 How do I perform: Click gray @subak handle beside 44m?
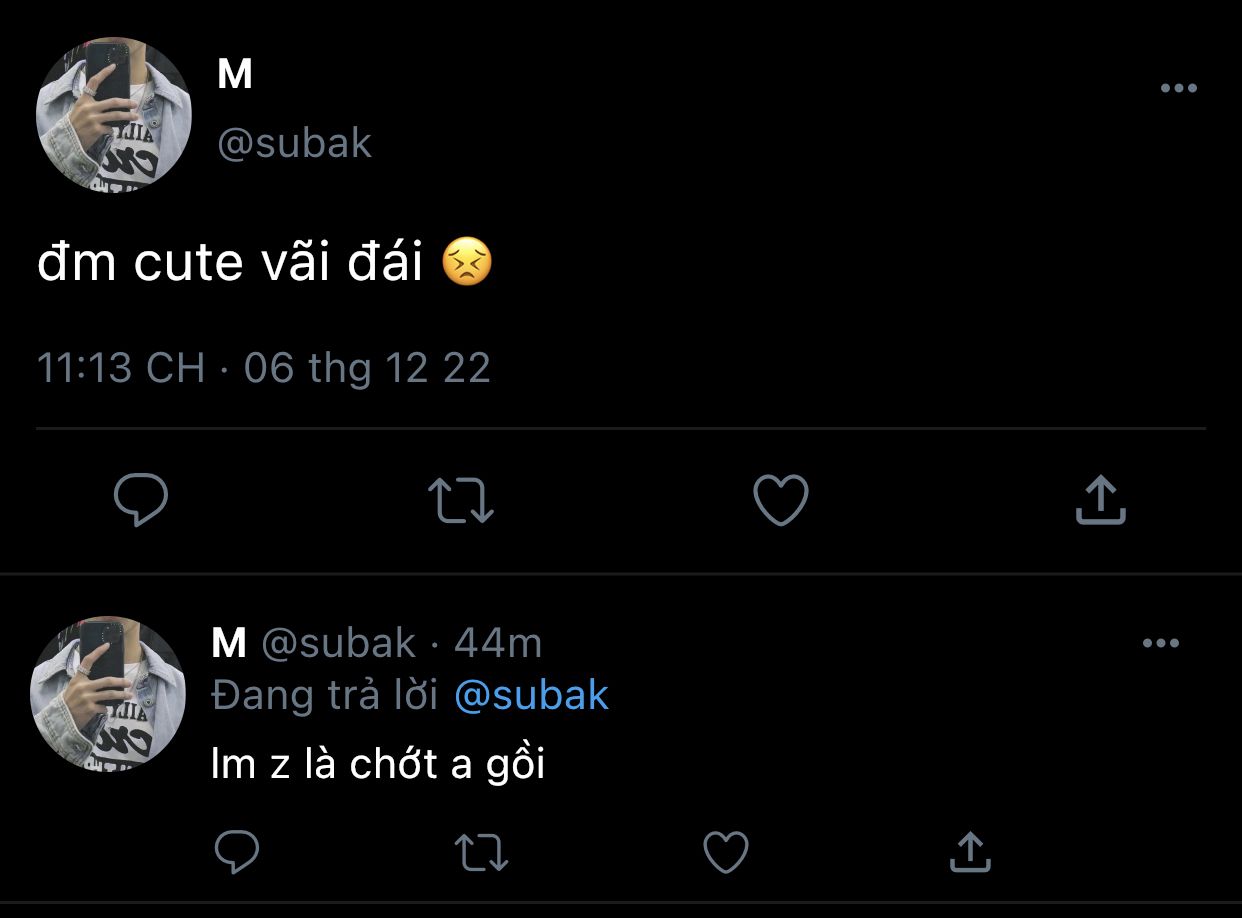pyautogui.click(x=338, y=644)
